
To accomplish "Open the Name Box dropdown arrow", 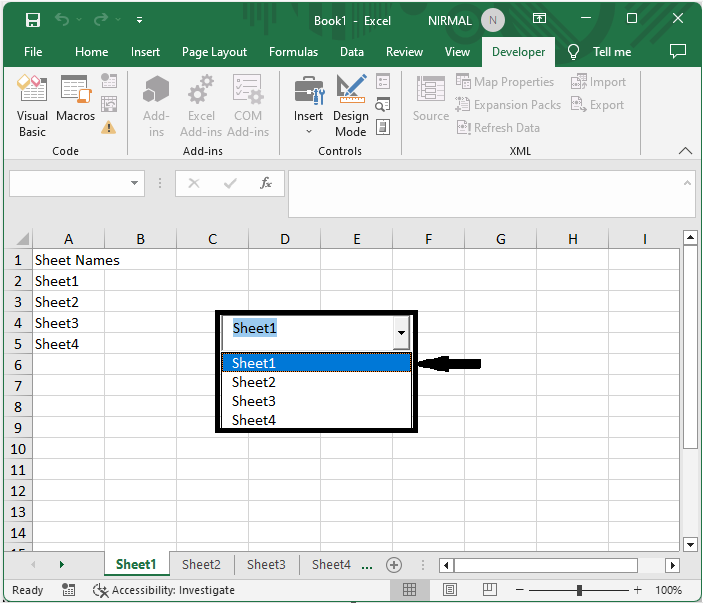I will tap(134, 183).
